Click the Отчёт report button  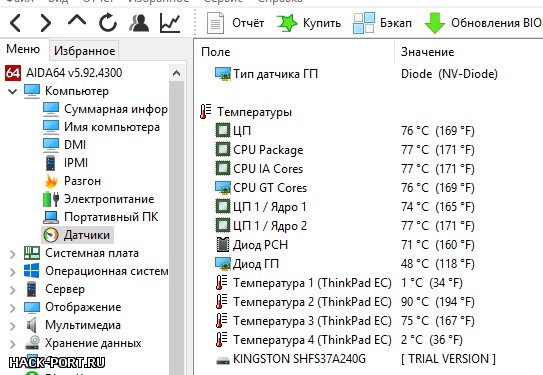coord(235,23)
